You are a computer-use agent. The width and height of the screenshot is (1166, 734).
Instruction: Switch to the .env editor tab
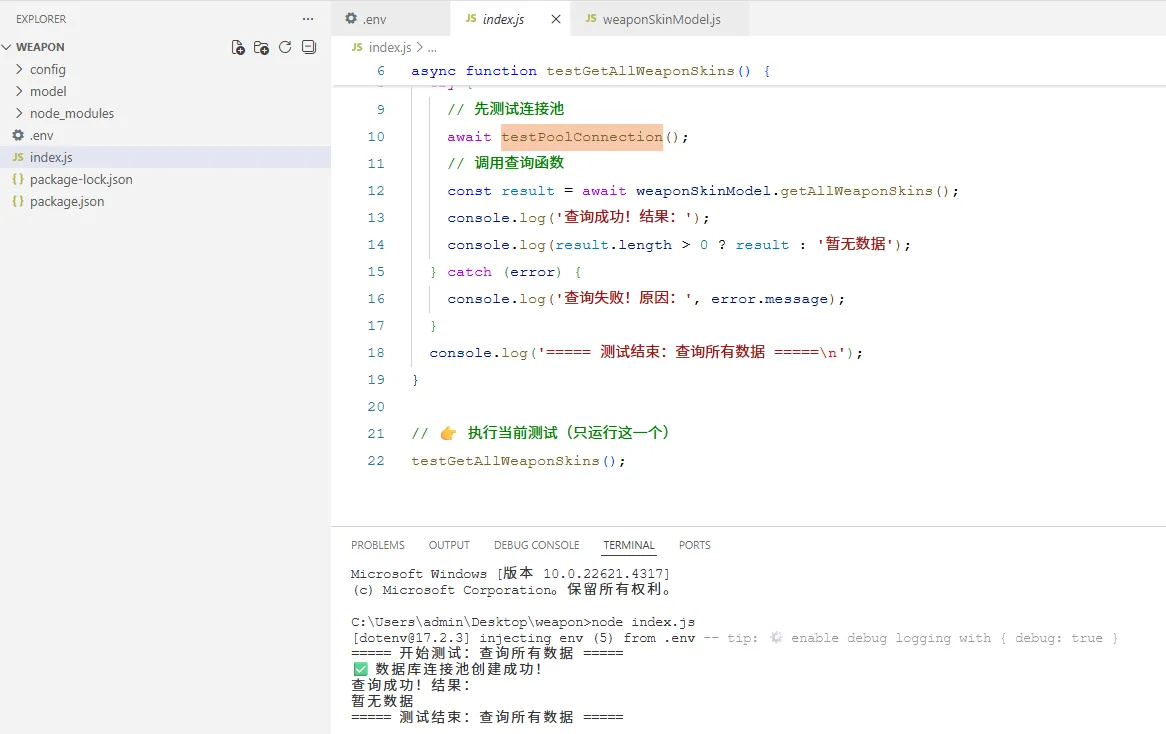390,19
